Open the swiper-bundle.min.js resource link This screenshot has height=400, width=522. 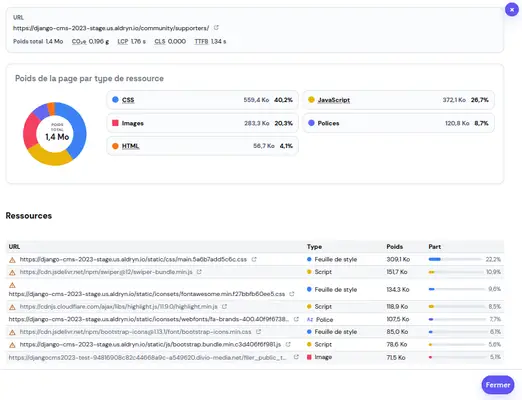(106, 272)
